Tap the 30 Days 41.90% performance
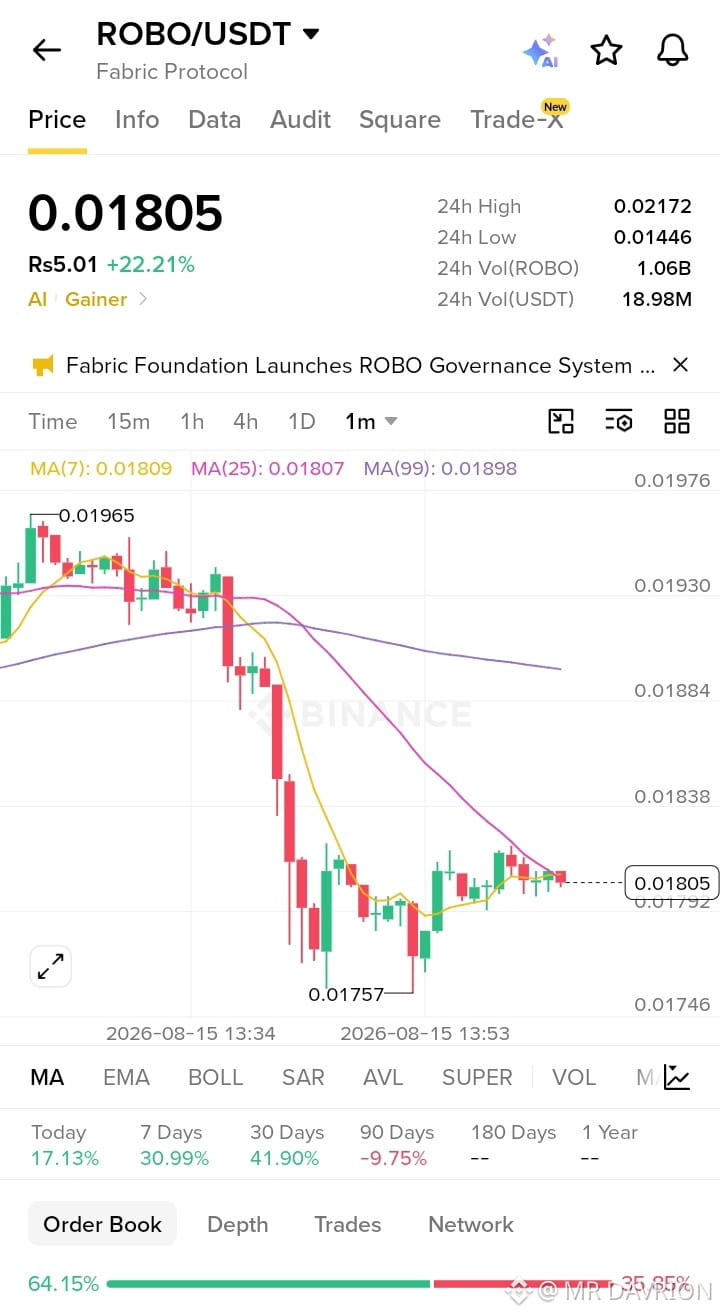Image resolution: width=720 pixels, height=1316 pixels. pos(286,1145)
